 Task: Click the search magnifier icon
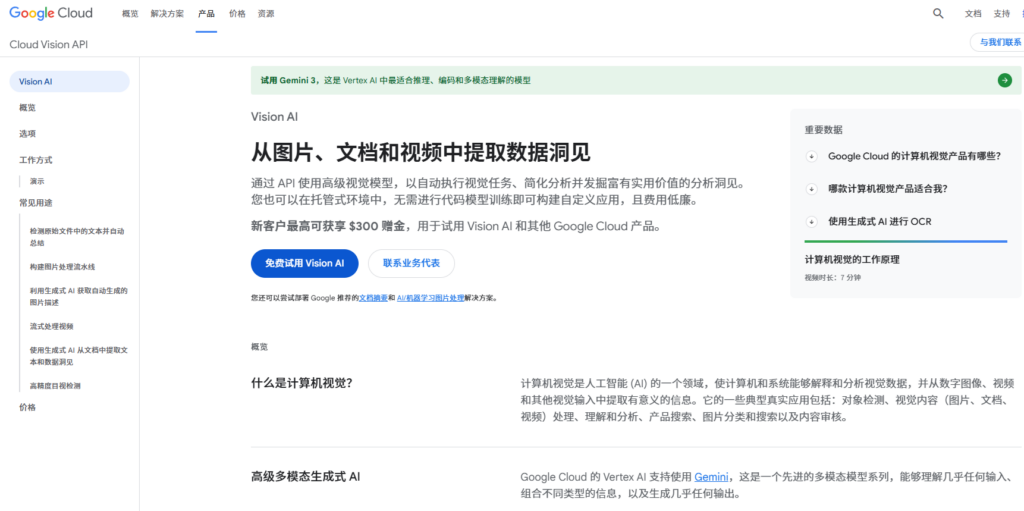[938, 14]
